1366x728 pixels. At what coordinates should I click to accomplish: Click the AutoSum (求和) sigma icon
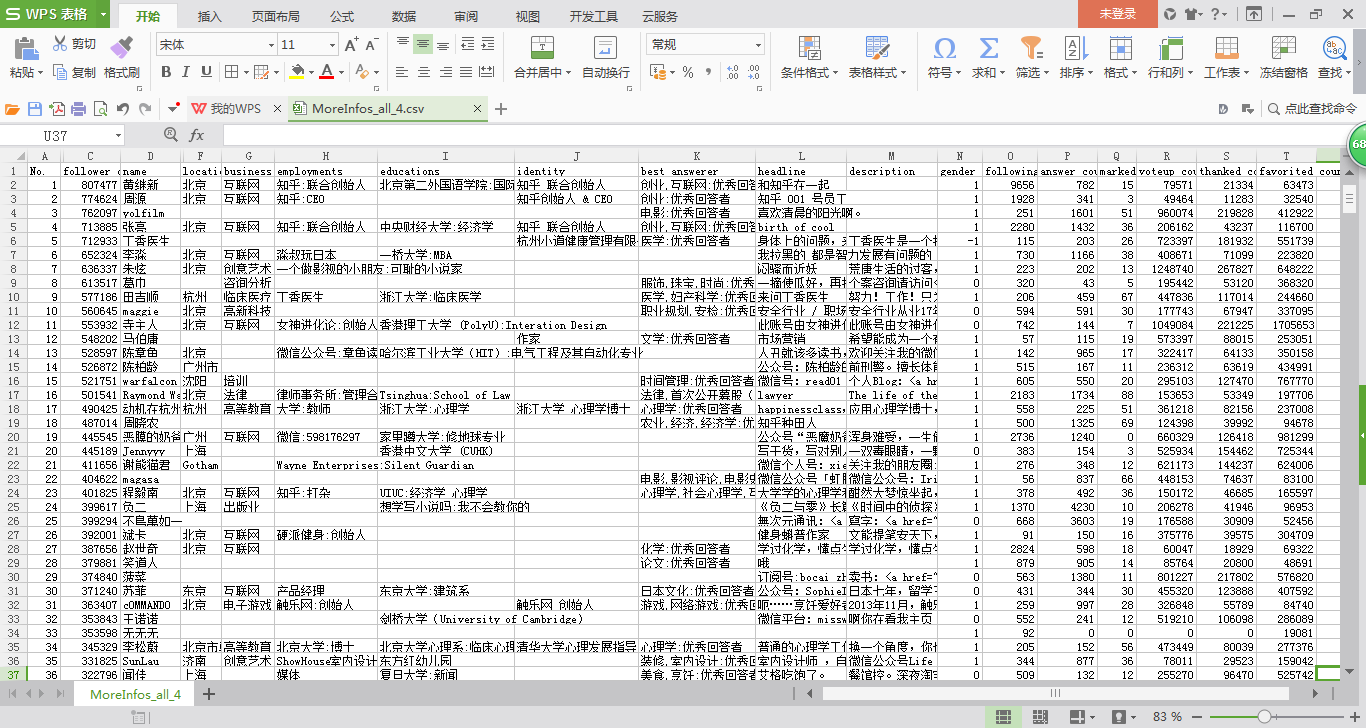(988, 47)
